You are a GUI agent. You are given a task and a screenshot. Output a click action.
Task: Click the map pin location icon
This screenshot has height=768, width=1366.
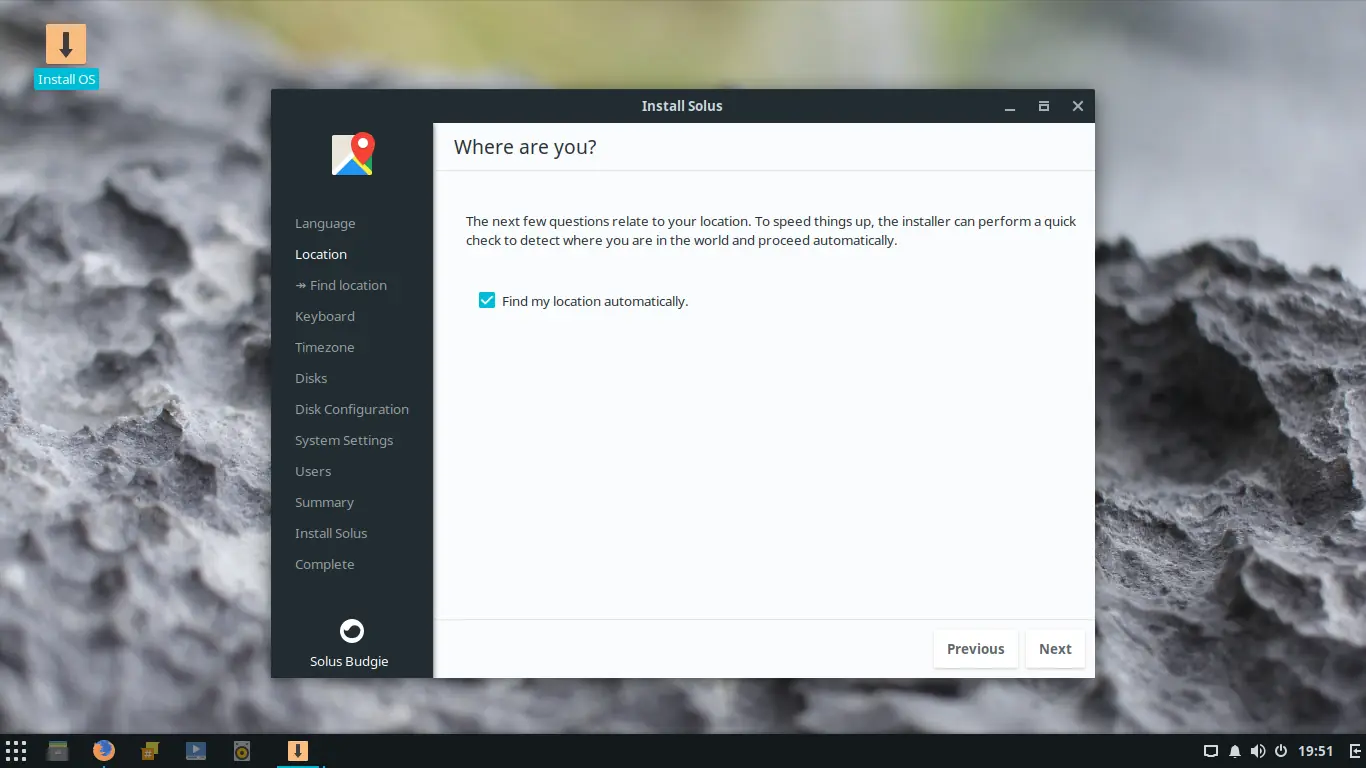[x=352, y=155]
